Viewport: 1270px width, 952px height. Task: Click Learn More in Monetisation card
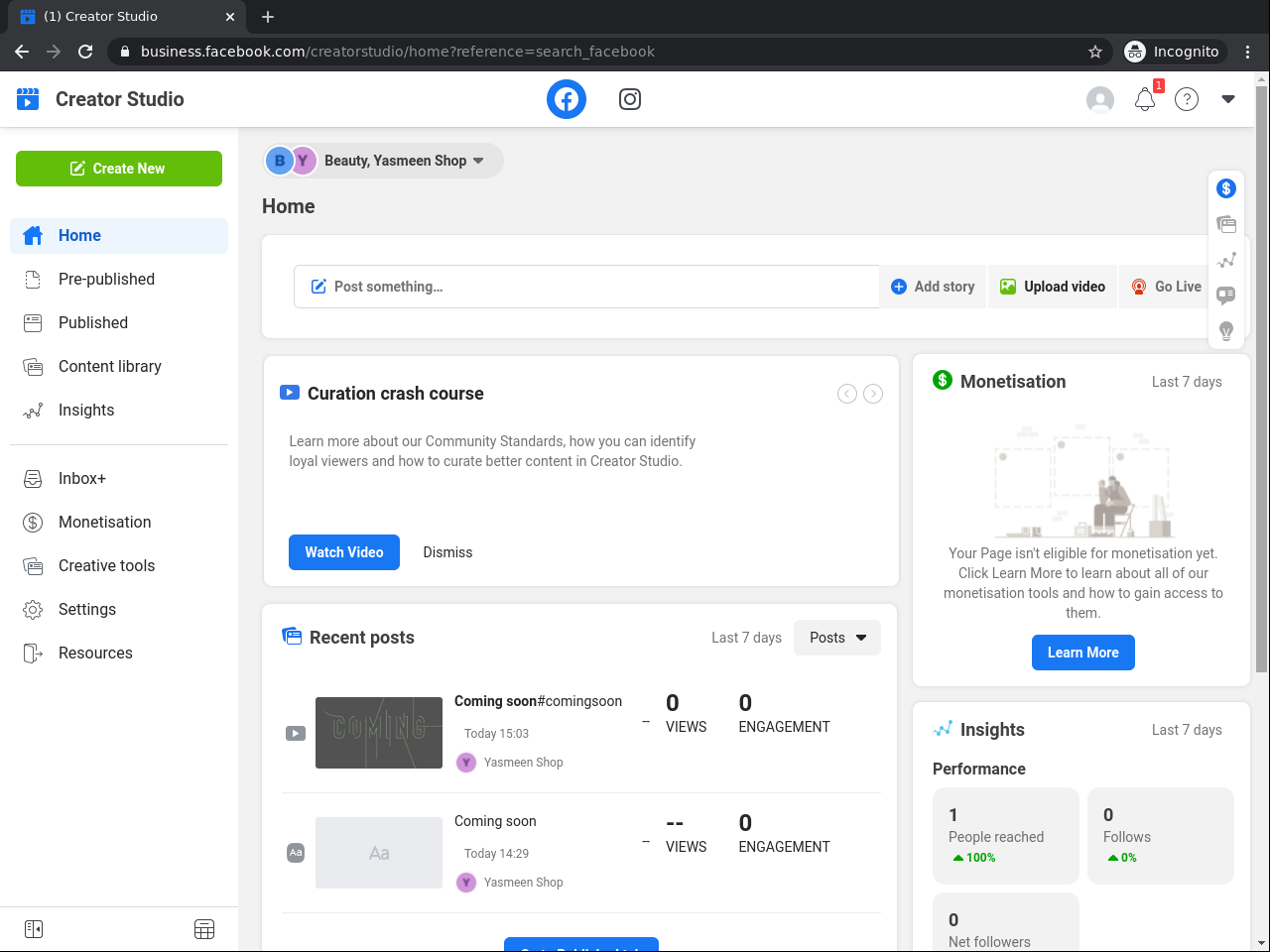tap(1083, 653)
